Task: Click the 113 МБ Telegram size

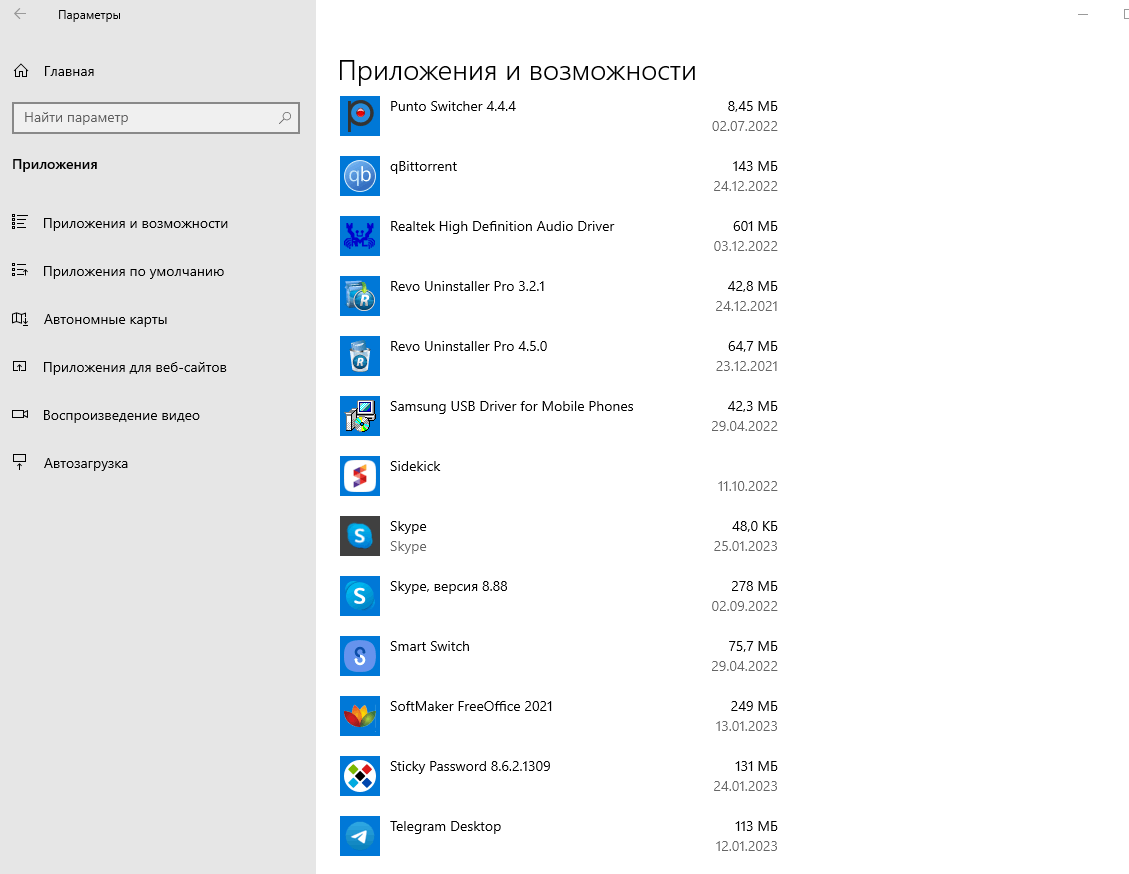Action: point(756,826)
